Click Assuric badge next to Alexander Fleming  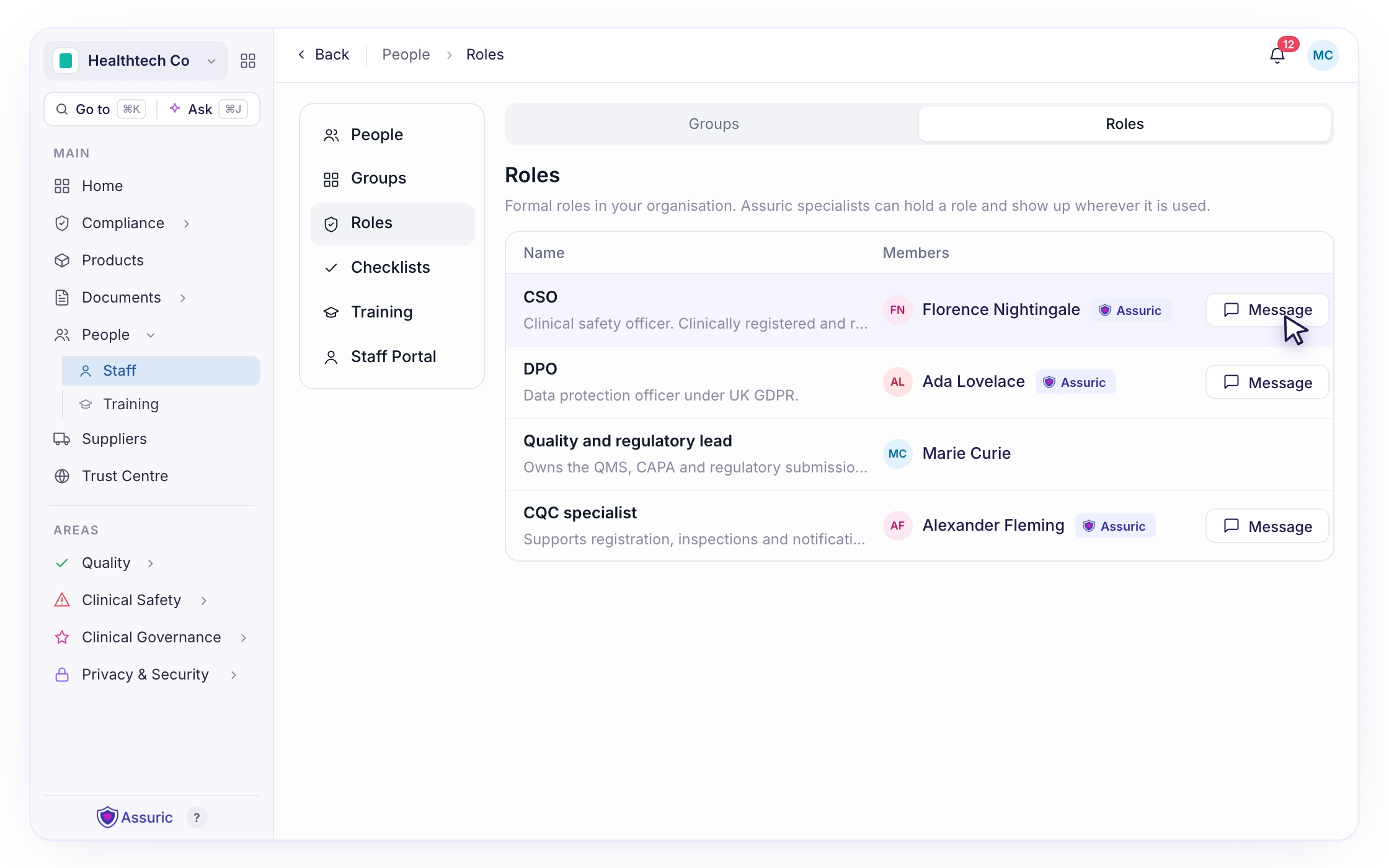[x=1115, y=526]
